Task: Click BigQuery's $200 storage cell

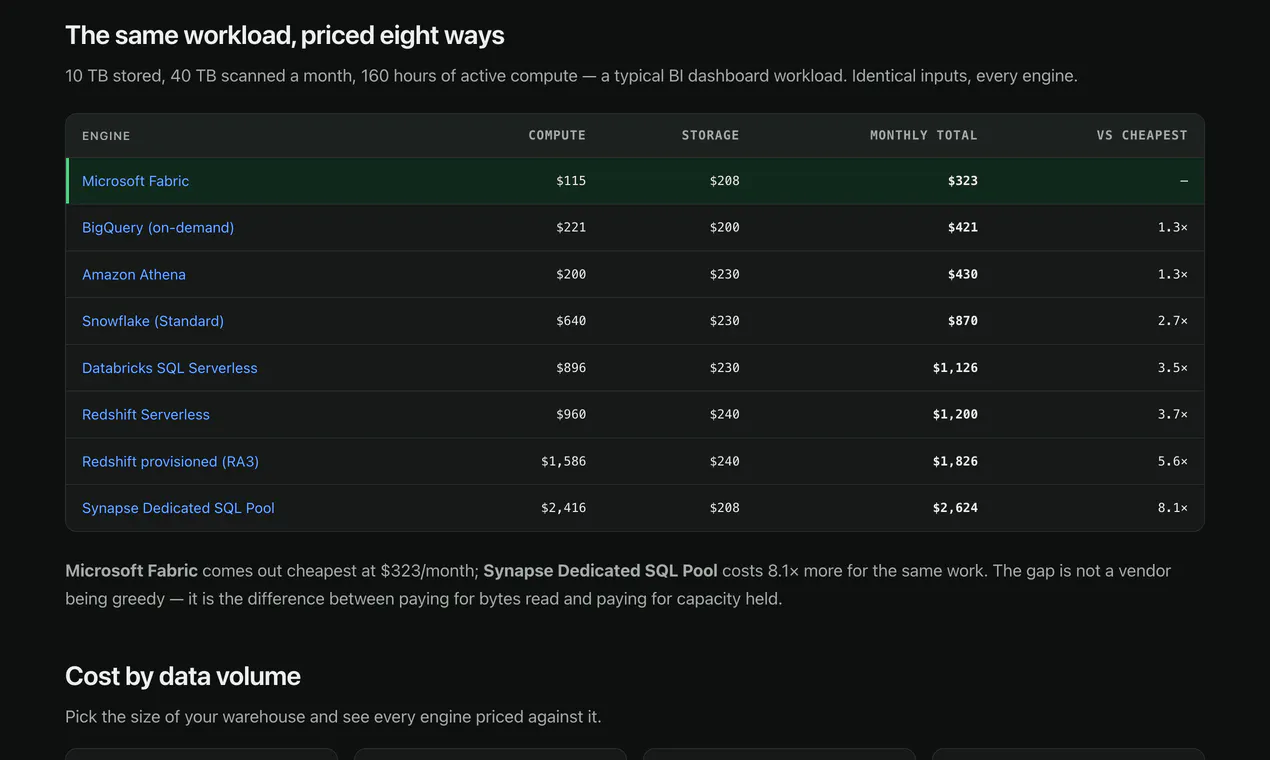Action: pos(725,228)
